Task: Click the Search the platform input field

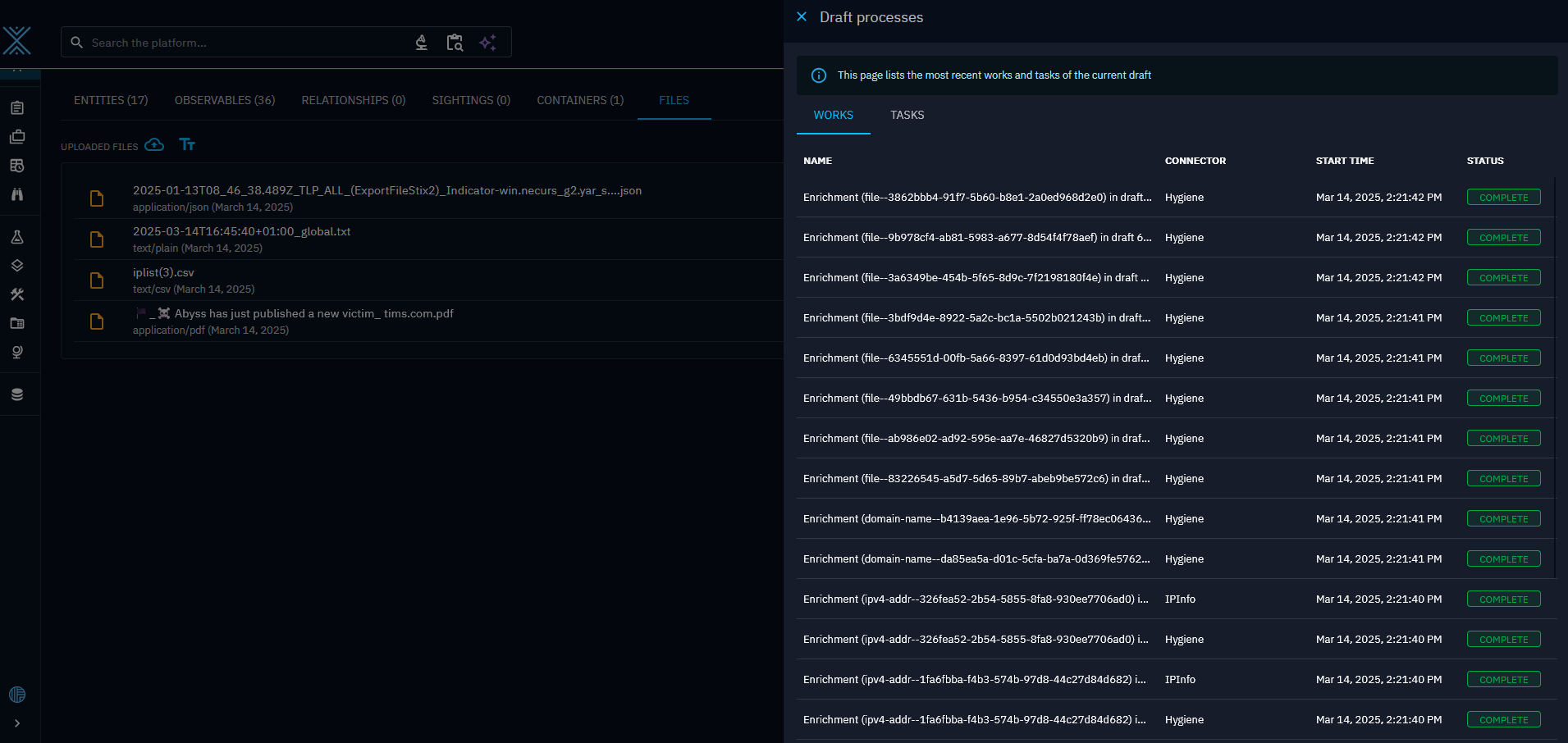Action: click(246, 43)
